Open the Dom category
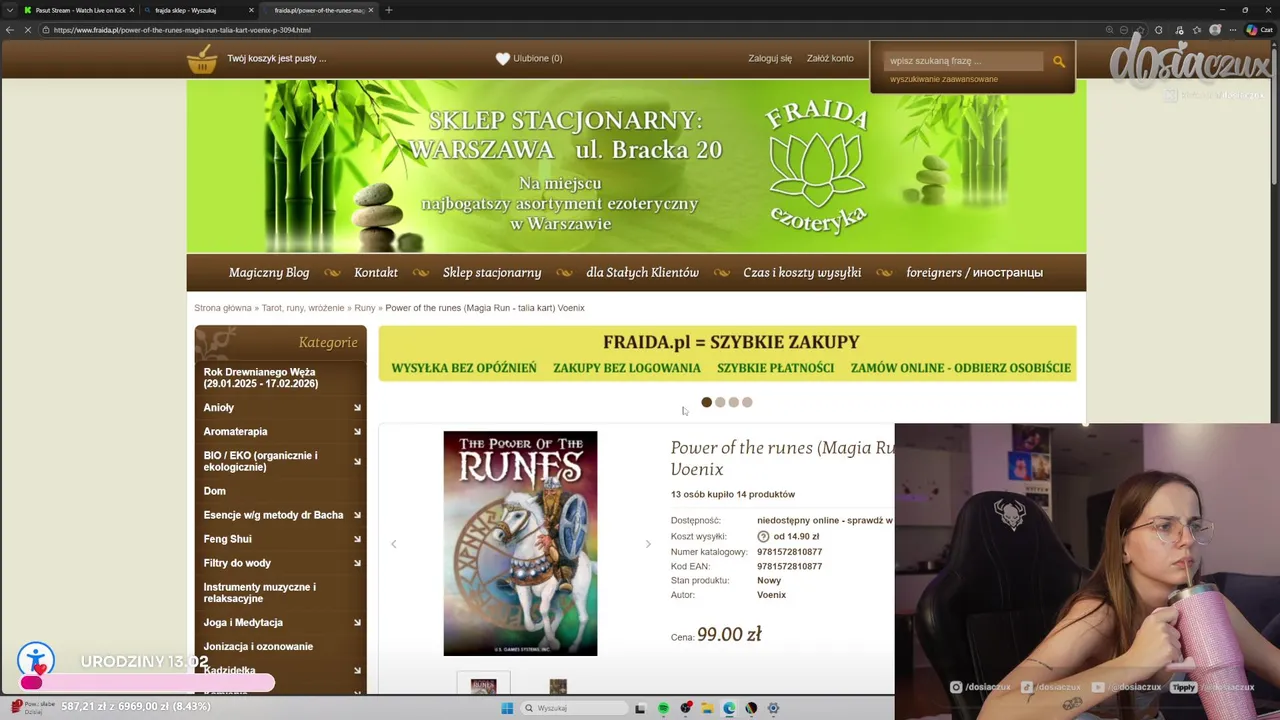Viewport: 1280px width, 720px height. pyautogui.click(x=215, y=491)
